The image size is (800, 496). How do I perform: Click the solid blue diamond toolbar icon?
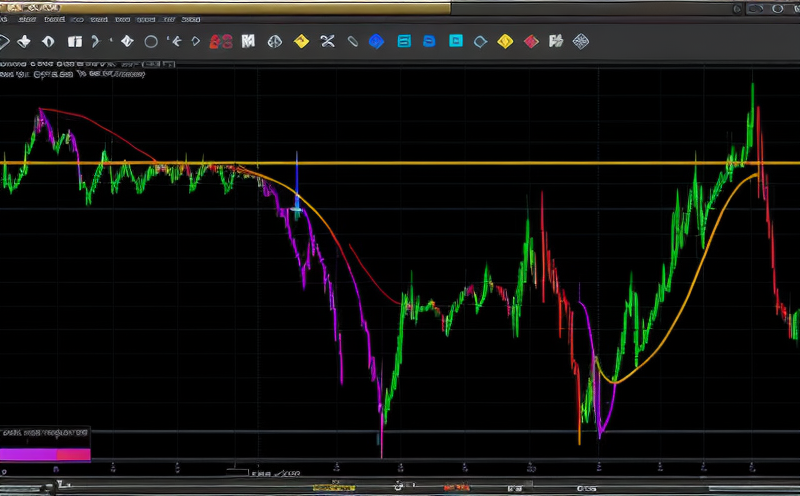(377, 41)
